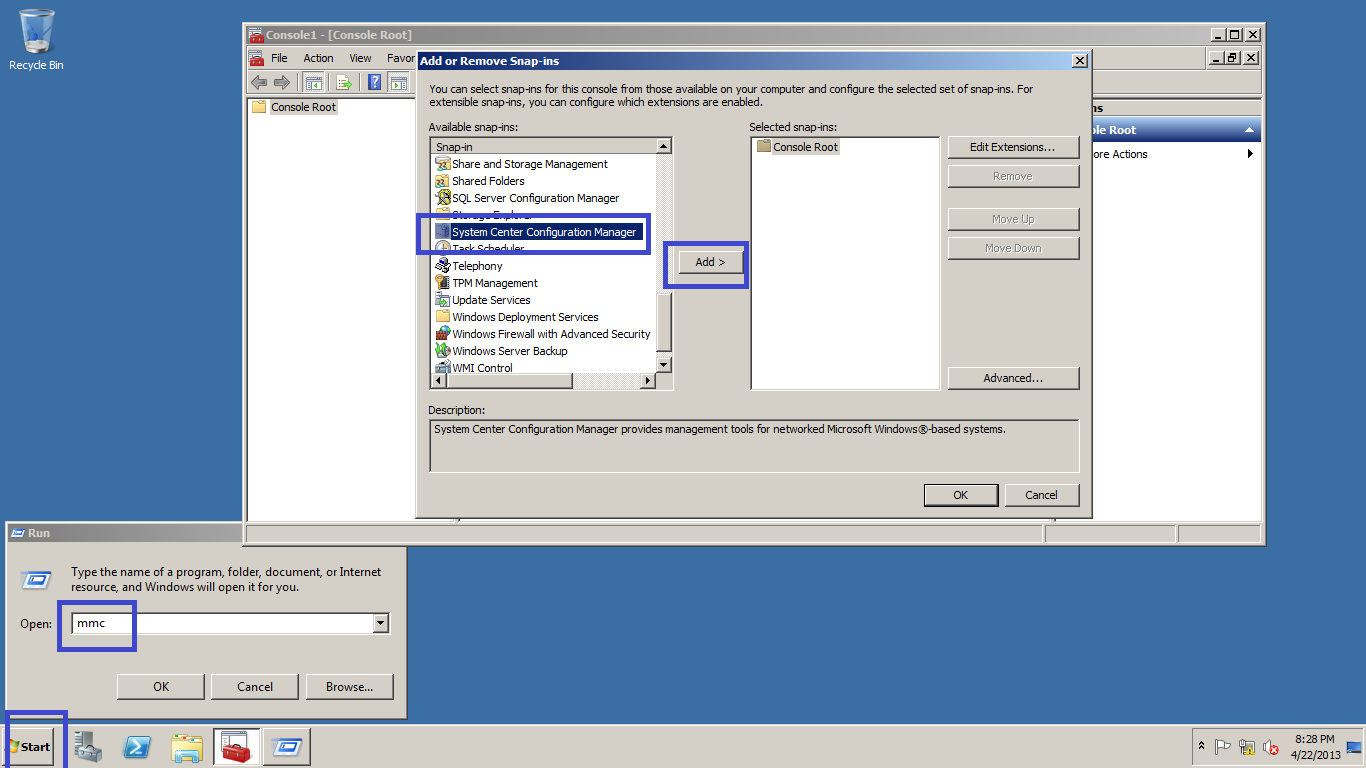Open Windows PowerShell from the taskbar
Screen dimensions: 1366x768
click(137, 747)
